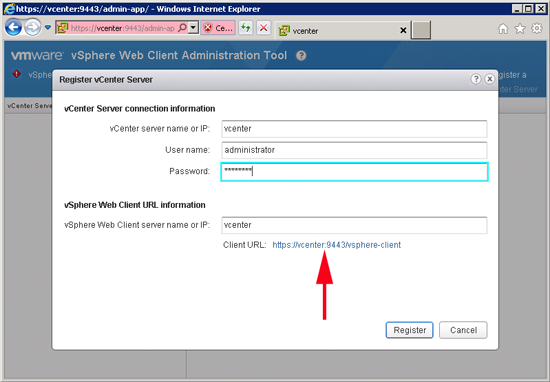Open the https://vcenter:9443/vsphere-client link
550x382 pixels.
(336, 245)
